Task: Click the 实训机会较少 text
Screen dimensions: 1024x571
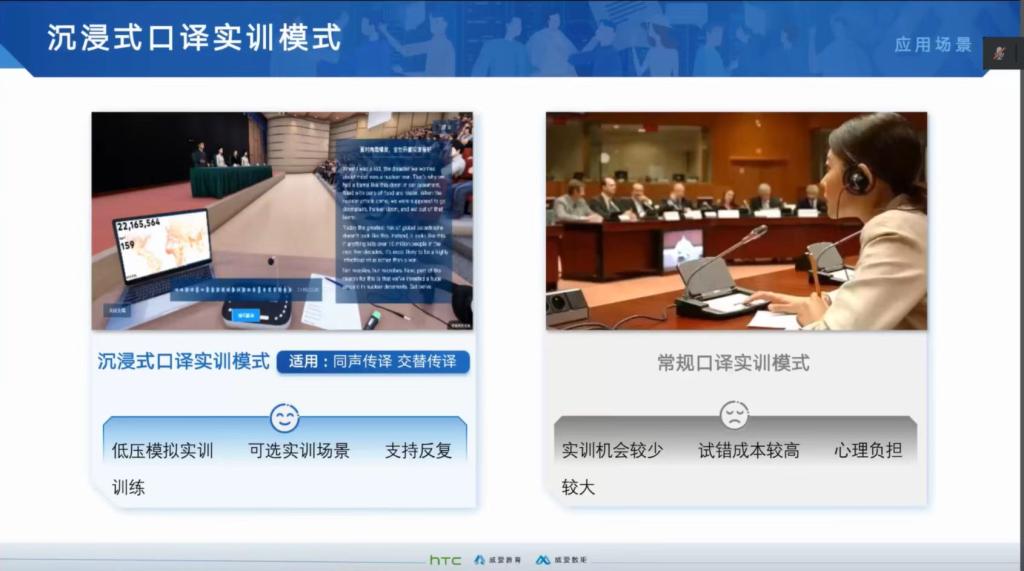Action: coord(612,451)
